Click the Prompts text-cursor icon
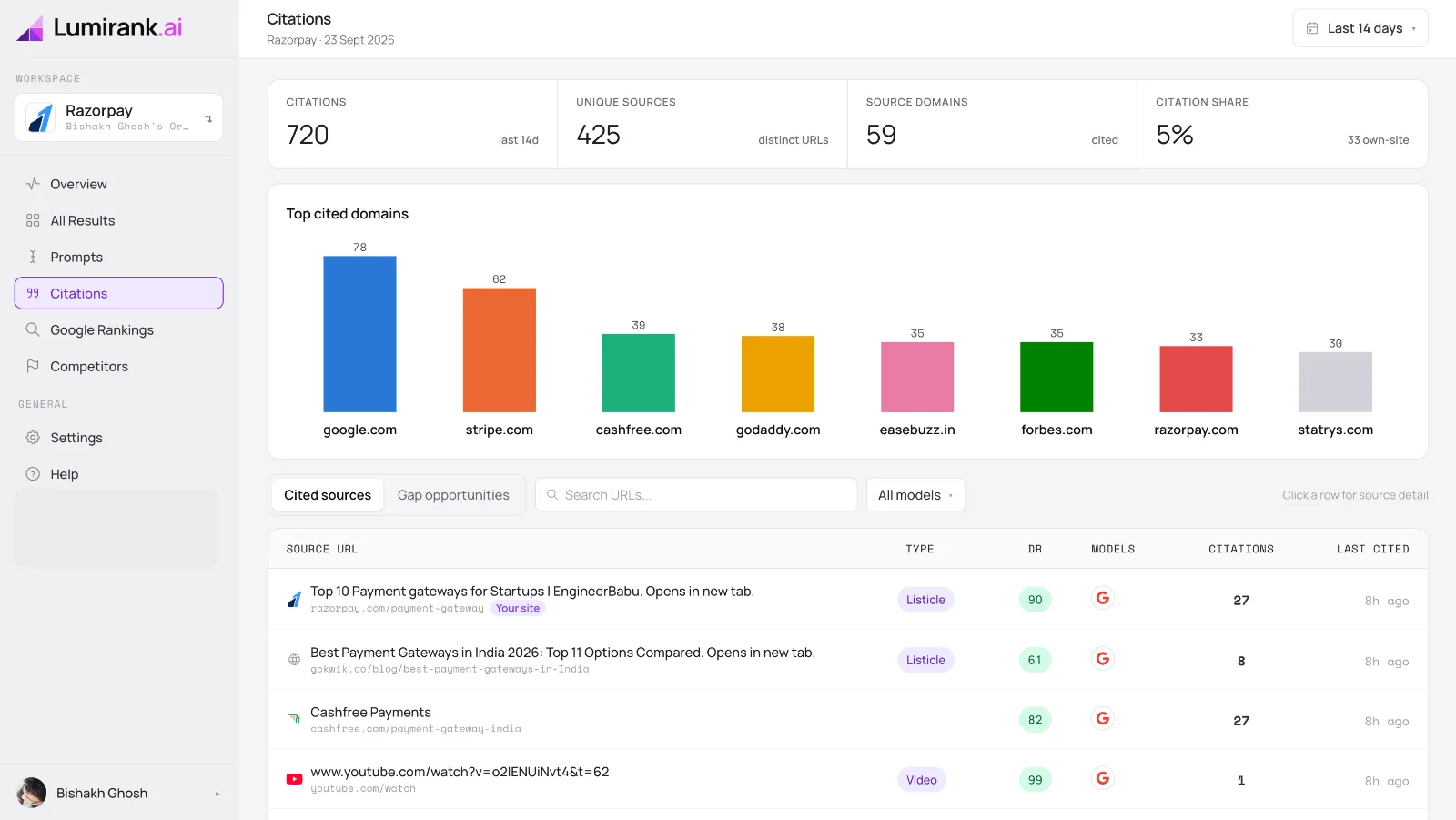The height and width of the screenshot is (820, 1456). click(33, 257)
